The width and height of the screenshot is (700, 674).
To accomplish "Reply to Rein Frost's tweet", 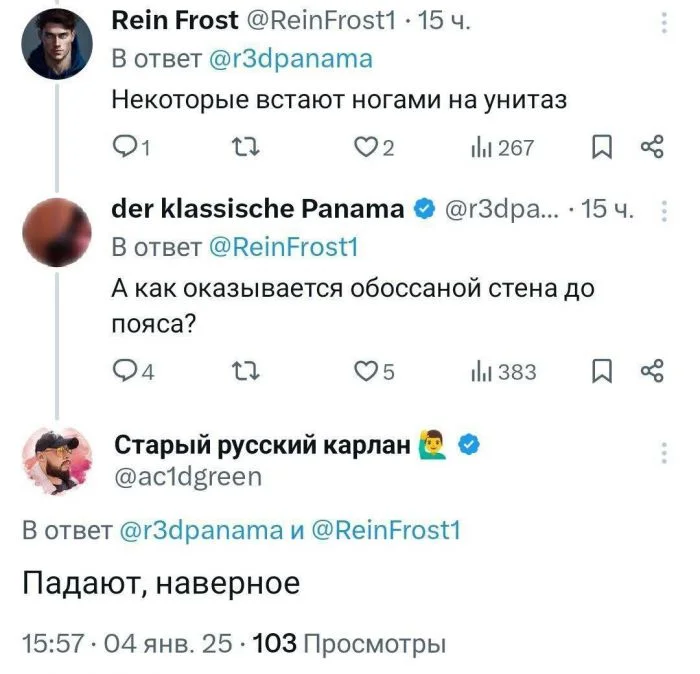I will tap(130, 149).
